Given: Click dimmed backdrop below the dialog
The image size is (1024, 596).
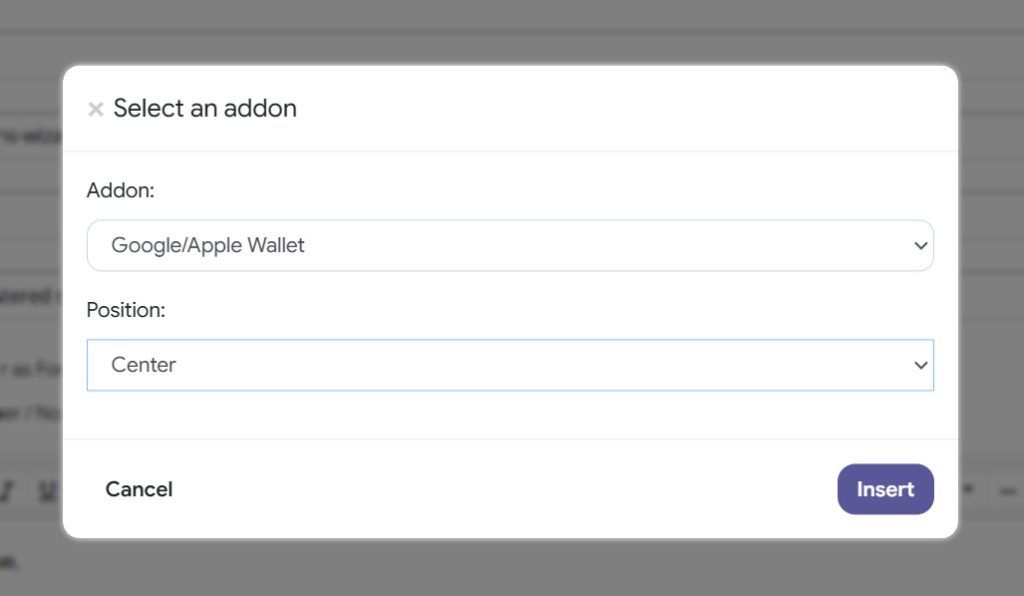Looking at the screenshot, I should (512, 568).
